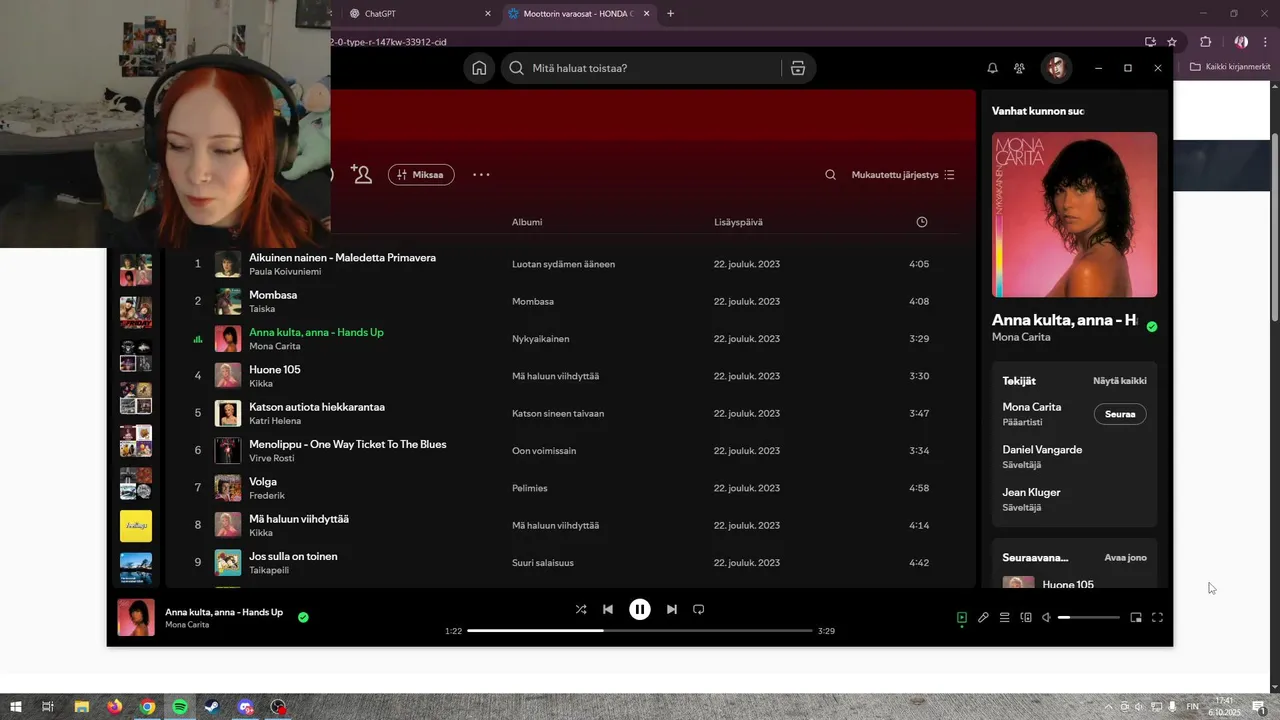Click the Miksaa button
The image size is (1280, 720).
pyautogui.click(x=421, y=175)
